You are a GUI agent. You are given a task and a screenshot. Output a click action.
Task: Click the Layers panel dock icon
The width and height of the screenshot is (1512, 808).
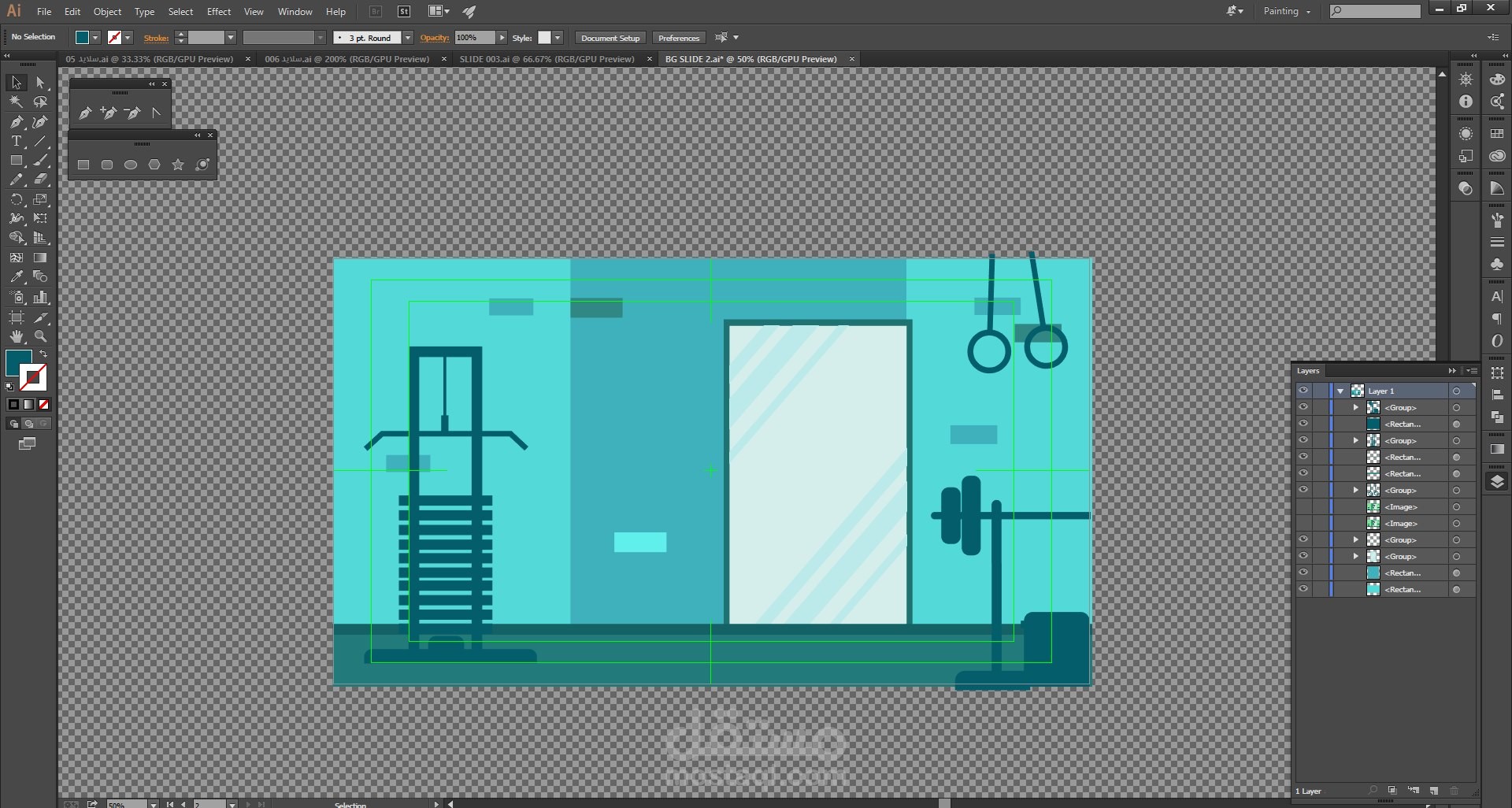click(1497, 482)
